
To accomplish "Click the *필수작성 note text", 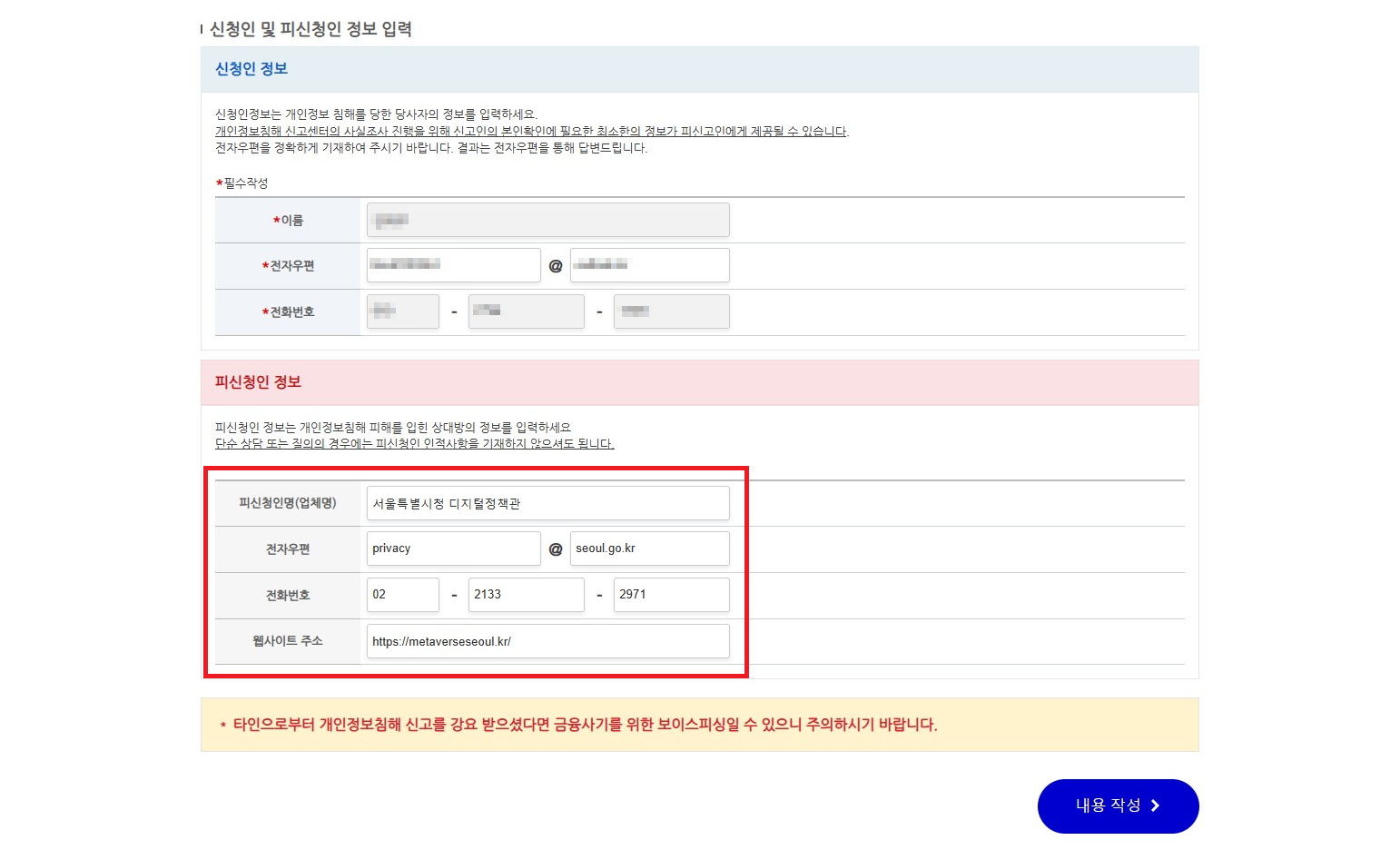I will click(242, 183).
